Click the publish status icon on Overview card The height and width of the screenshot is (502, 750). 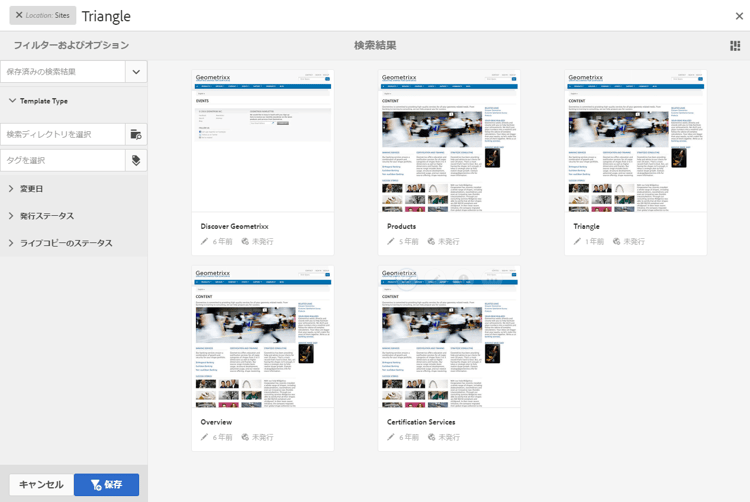click(245, 437)
